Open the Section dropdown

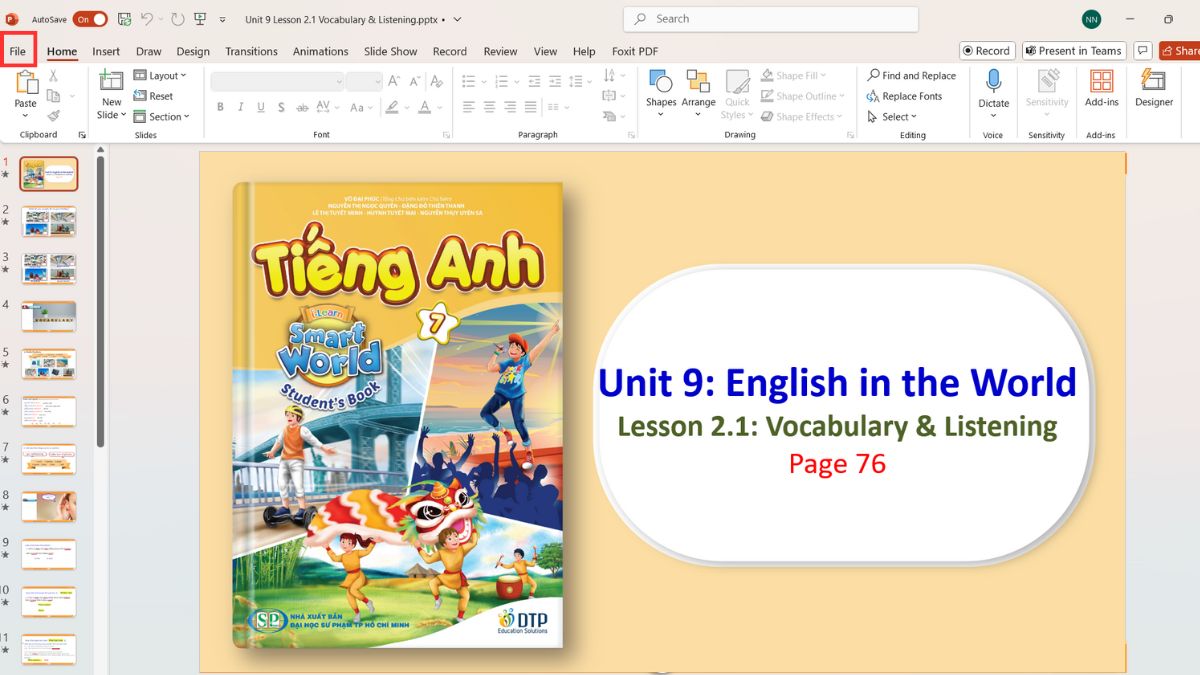163,116
